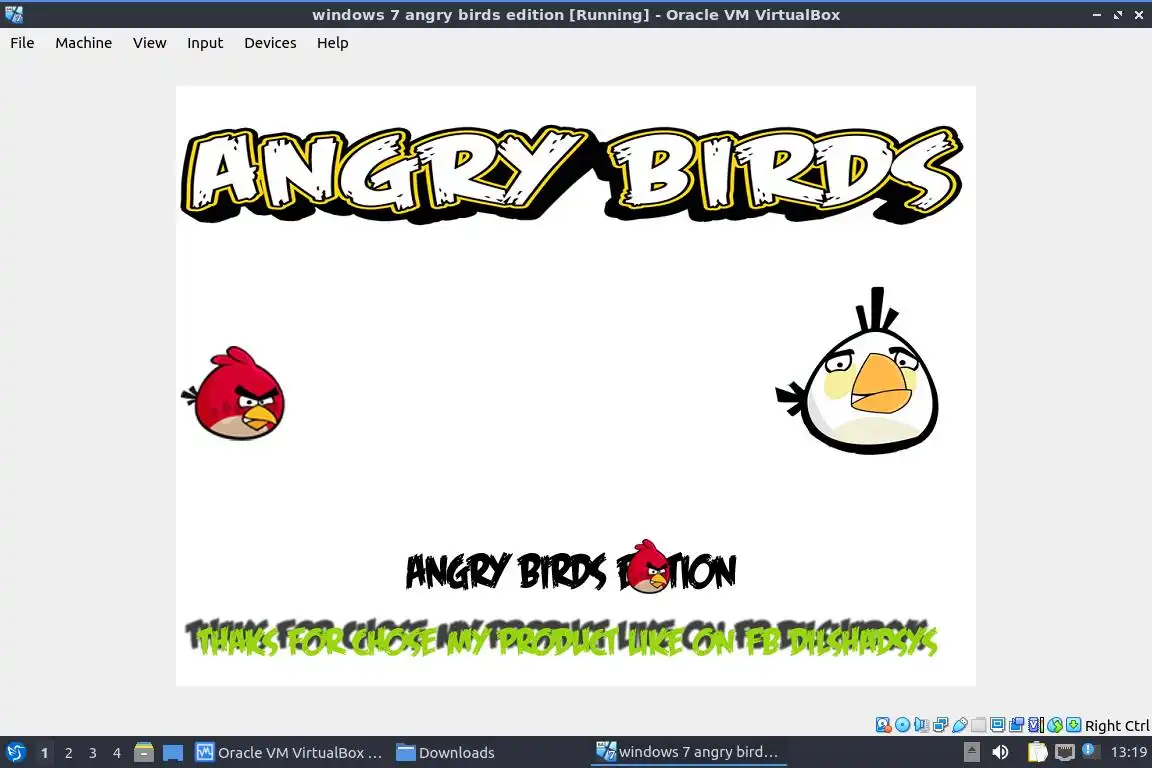Open the clipboard manager tray icon
Screen dimensions: 1152x768
(1037, 752)
